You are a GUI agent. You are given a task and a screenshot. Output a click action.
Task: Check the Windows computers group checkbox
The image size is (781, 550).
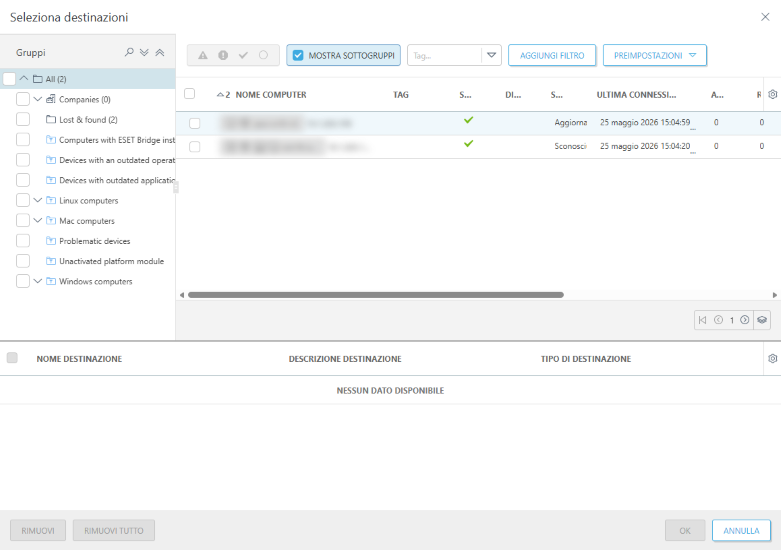[23, 281]
